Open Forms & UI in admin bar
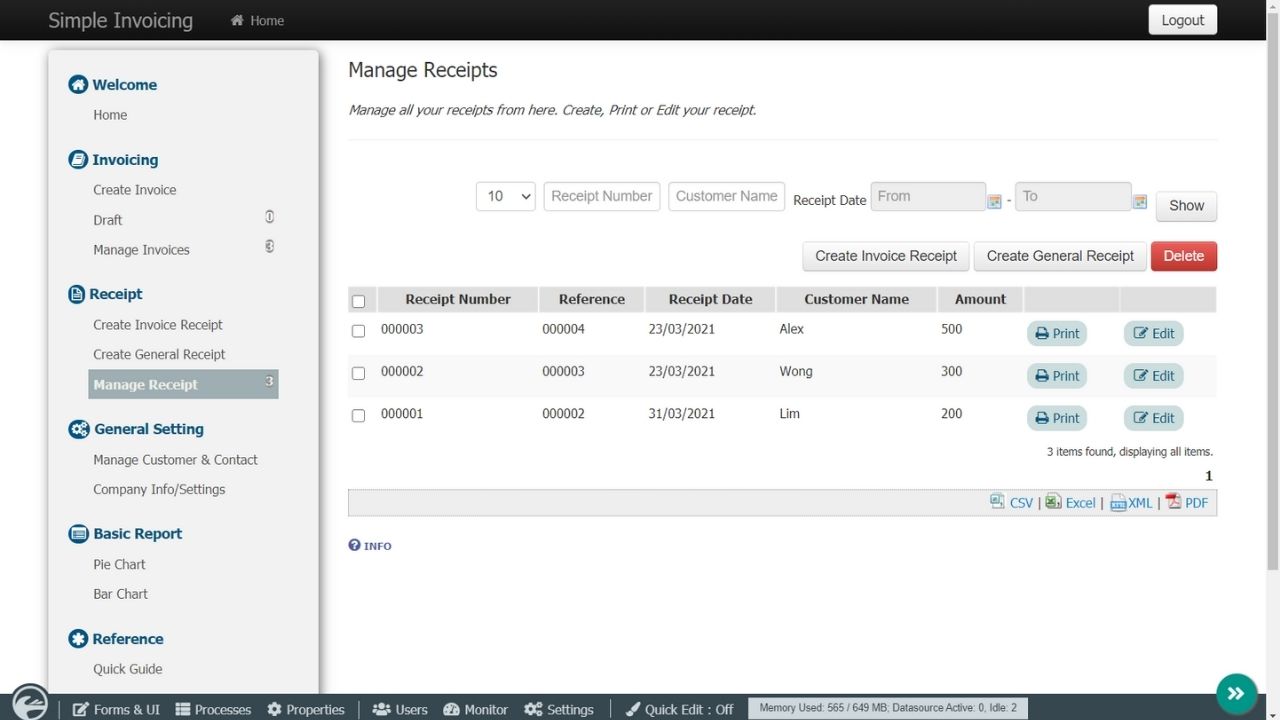Screen dimensions: 1280x720 tap(116, 709)
